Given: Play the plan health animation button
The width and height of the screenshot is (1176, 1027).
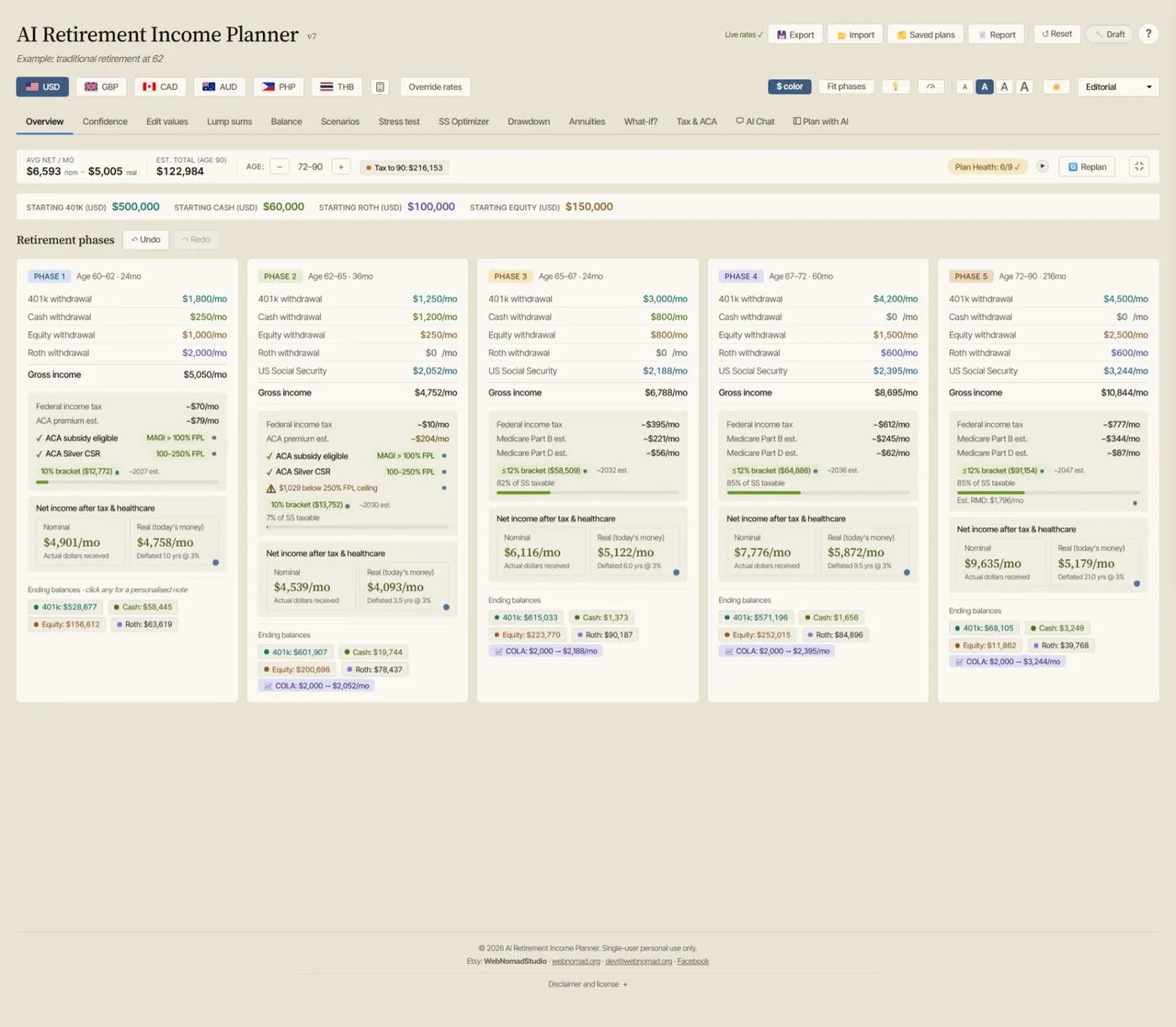Looking at the screenshot, I should click(1042, 166).
